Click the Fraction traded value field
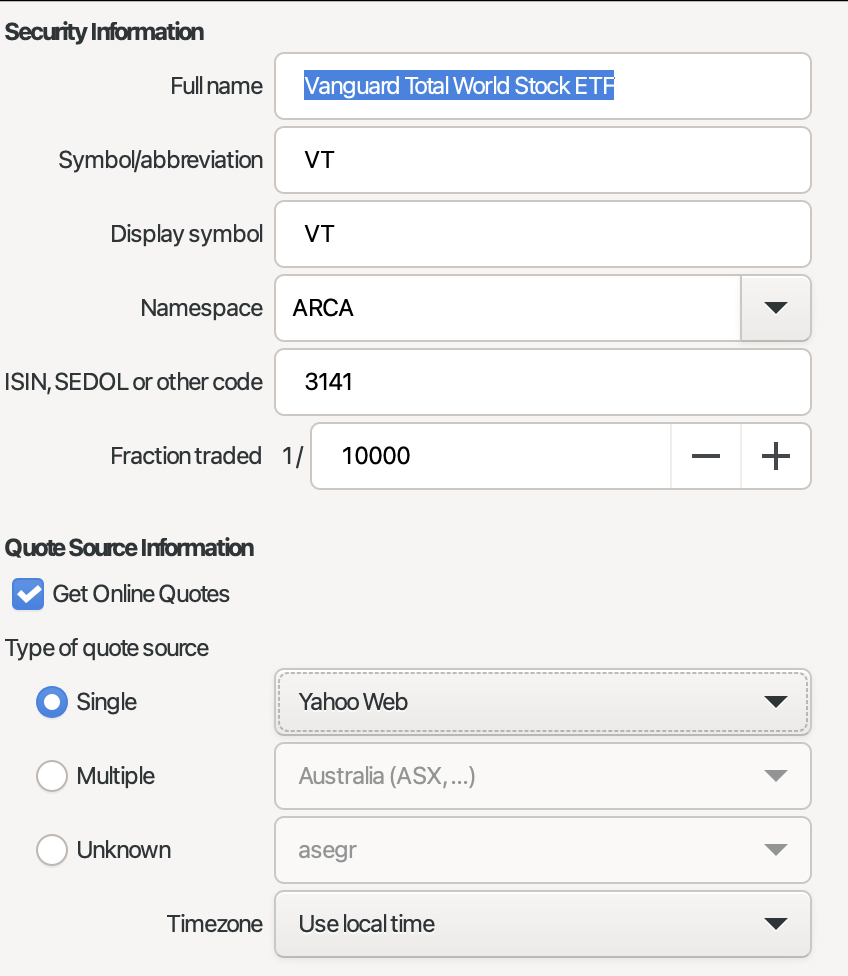Screen dimensions: 848x976 491,456
